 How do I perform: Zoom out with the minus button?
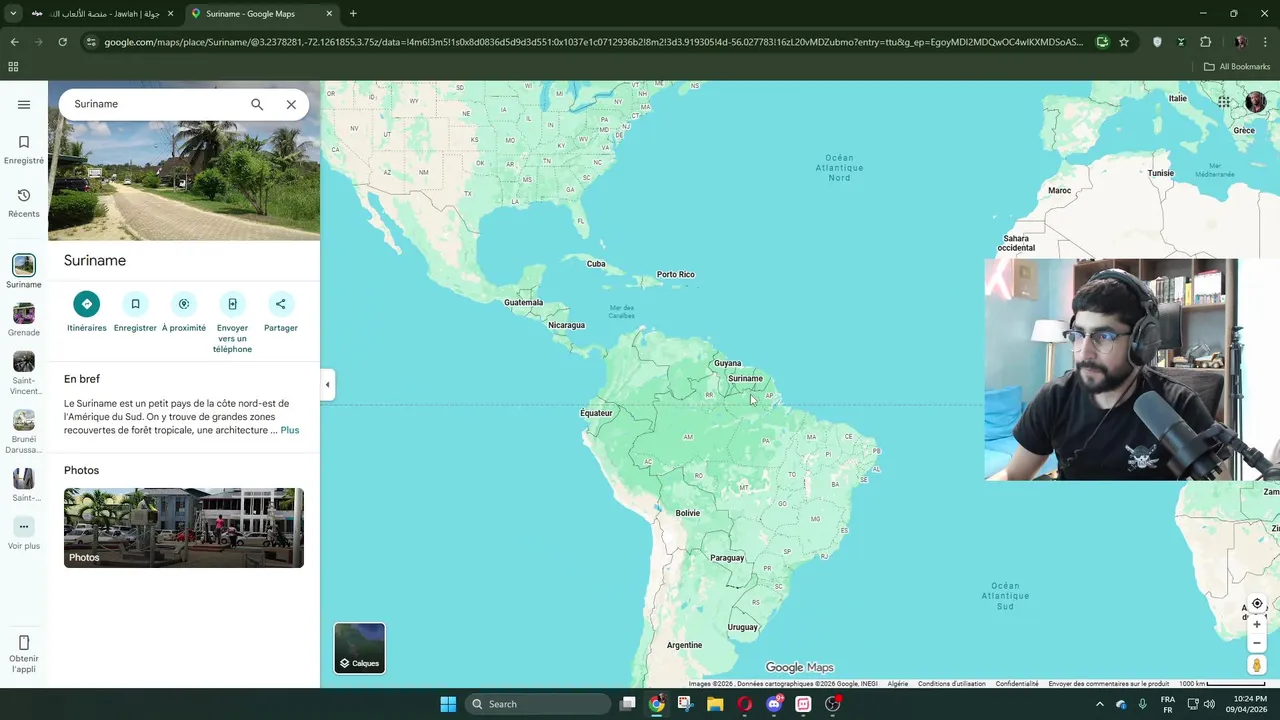pos(1257,643)
